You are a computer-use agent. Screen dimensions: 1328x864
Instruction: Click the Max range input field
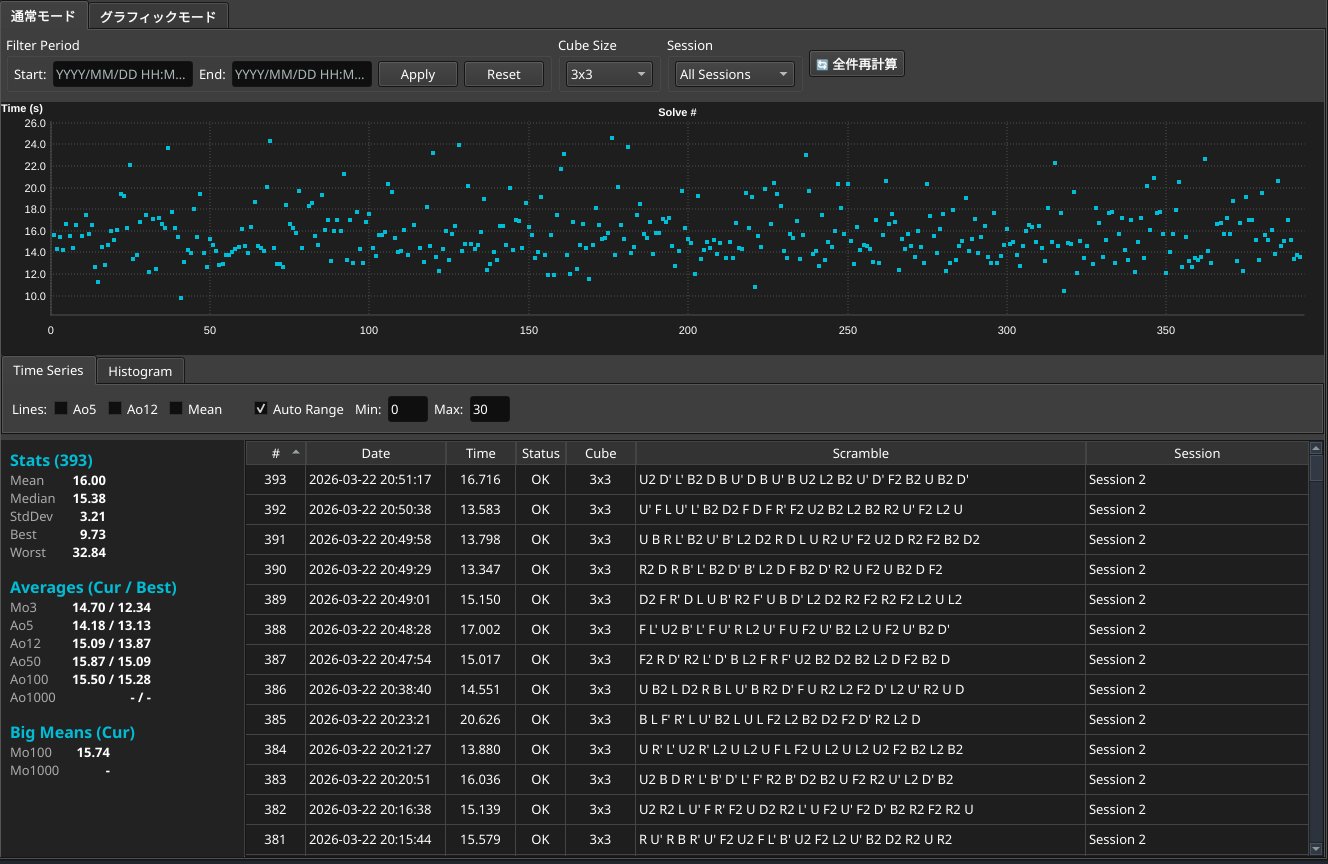pos(489,409)
